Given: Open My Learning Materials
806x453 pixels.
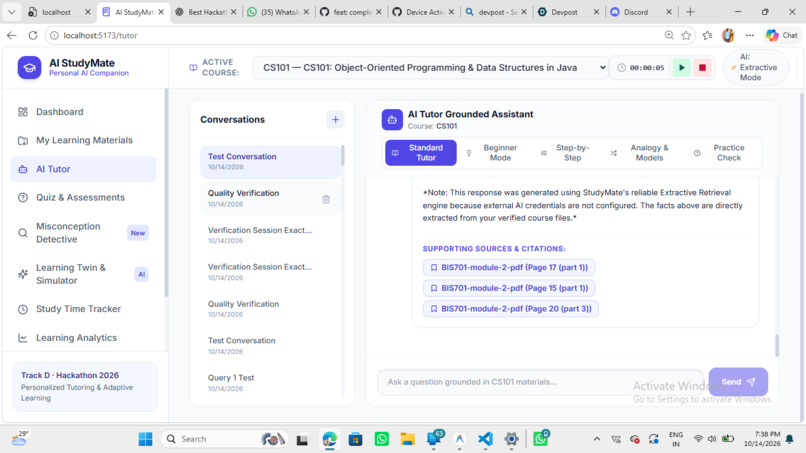Looking at the screenshot, I should coord(83,140).
